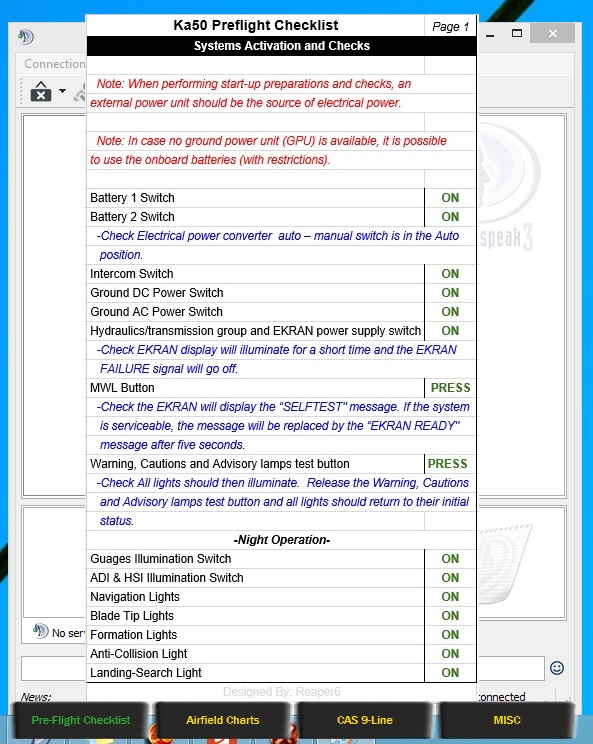Click the 'Ka50 Preflight Checklist' title
Image resolution: width=593 pixels, height=744 pixels.
(256, 25)
